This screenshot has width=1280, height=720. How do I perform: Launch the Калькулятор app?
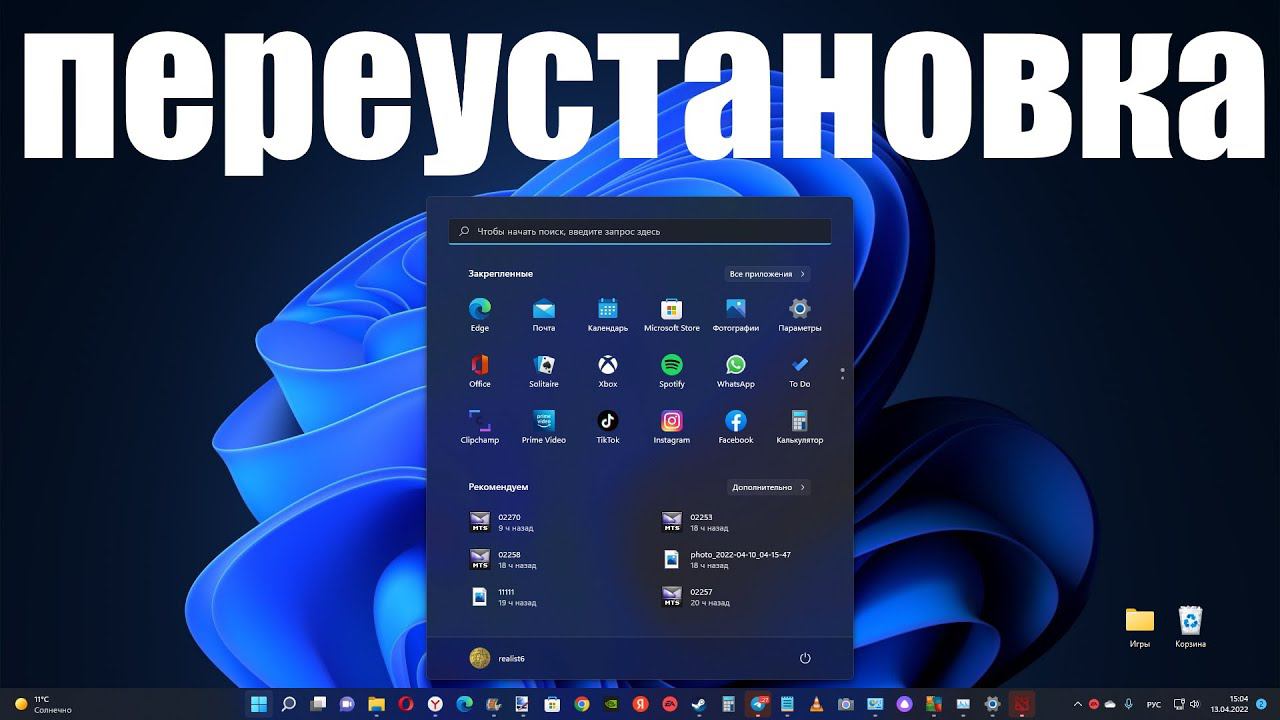(x=800, y=426)
